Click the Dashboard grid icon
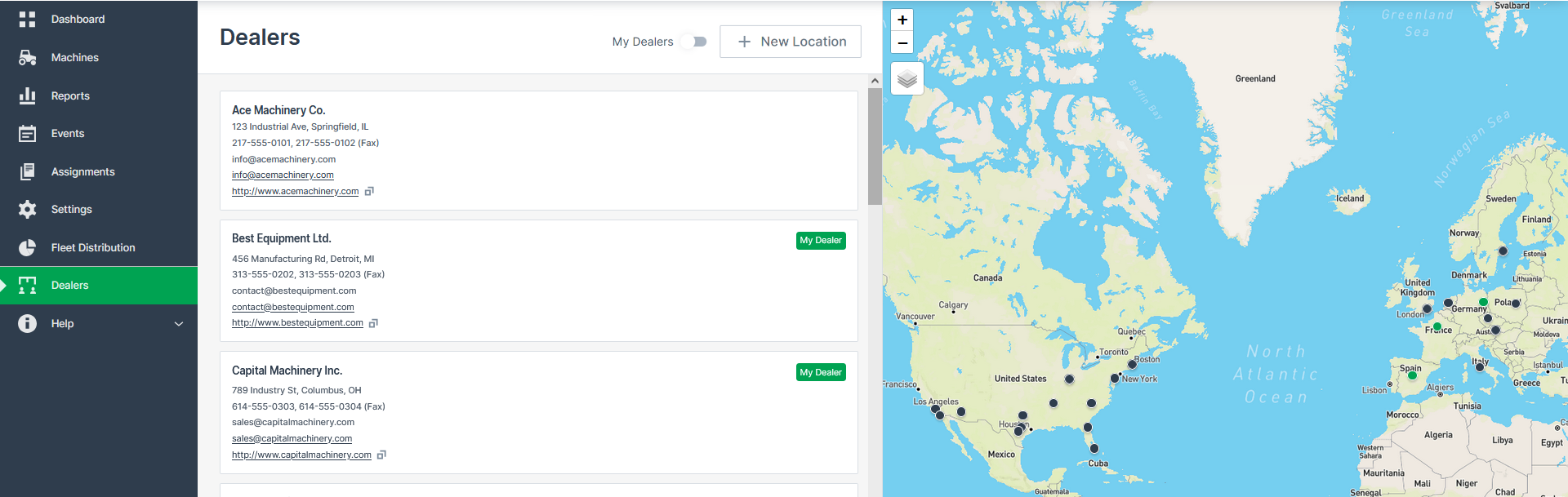 point(27,19)
